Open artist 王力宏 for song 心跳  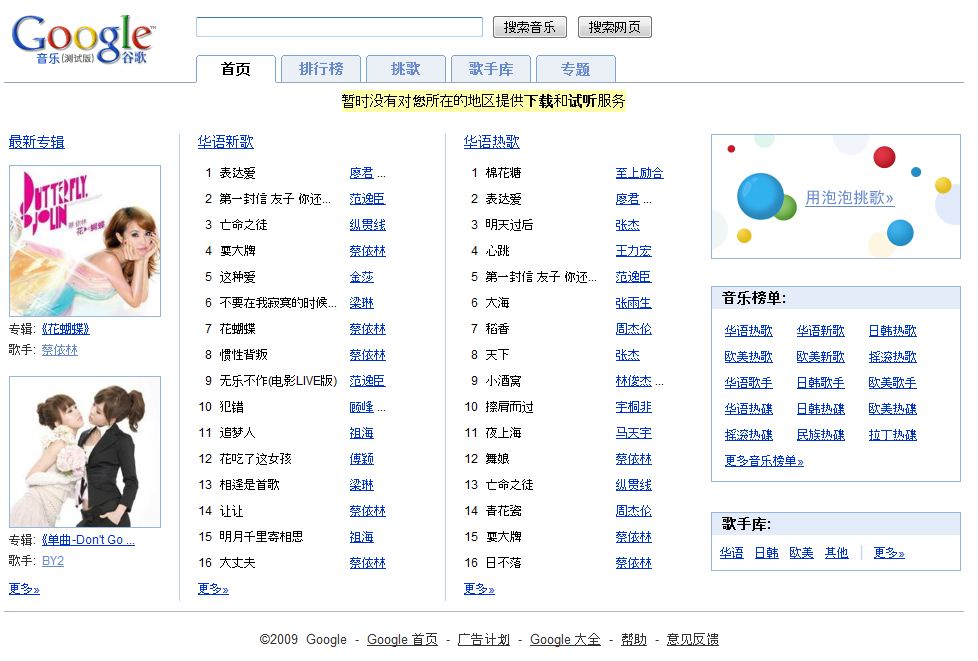coord(634,251)
